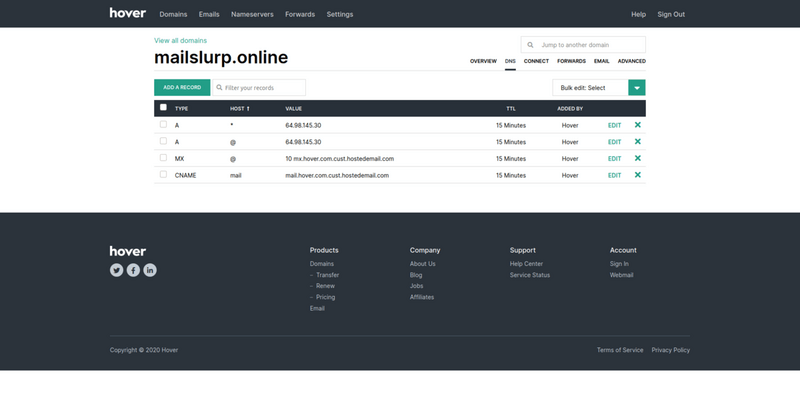Sort records by HOST column
Screen dimensions: 800x408
click(240, 109)
